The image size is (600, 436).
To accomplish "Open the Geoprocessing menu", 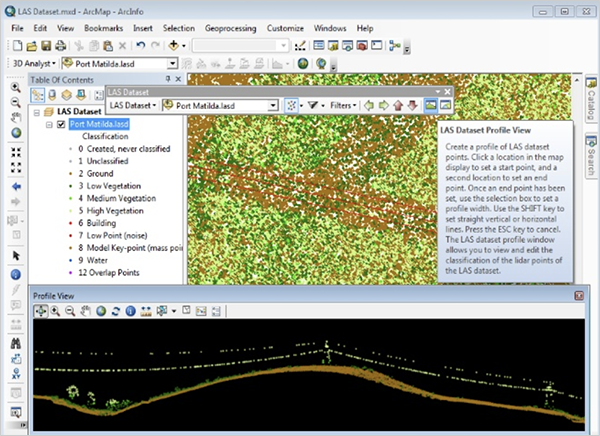I will click(x=230, y=28).
